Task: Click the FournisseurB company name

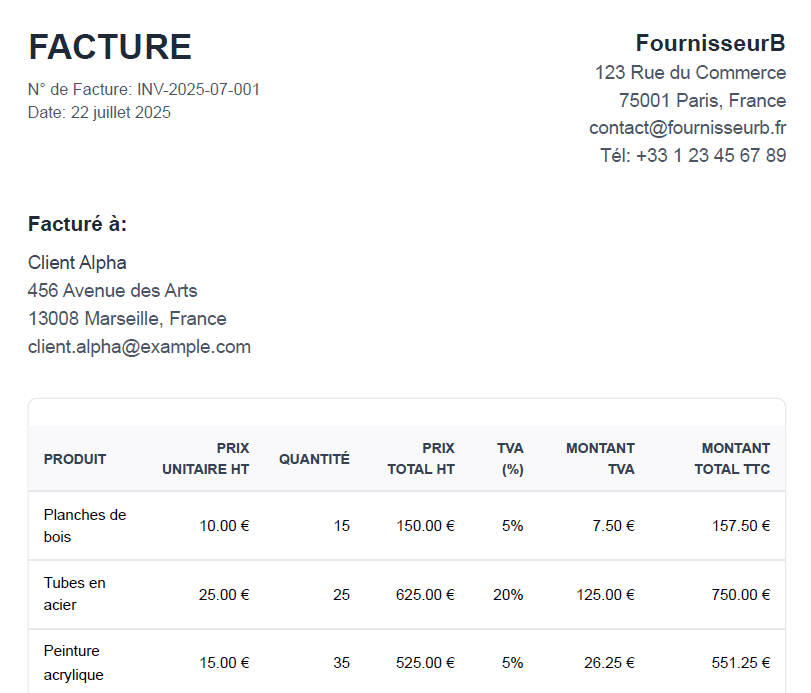Action: tap(710, 43)
